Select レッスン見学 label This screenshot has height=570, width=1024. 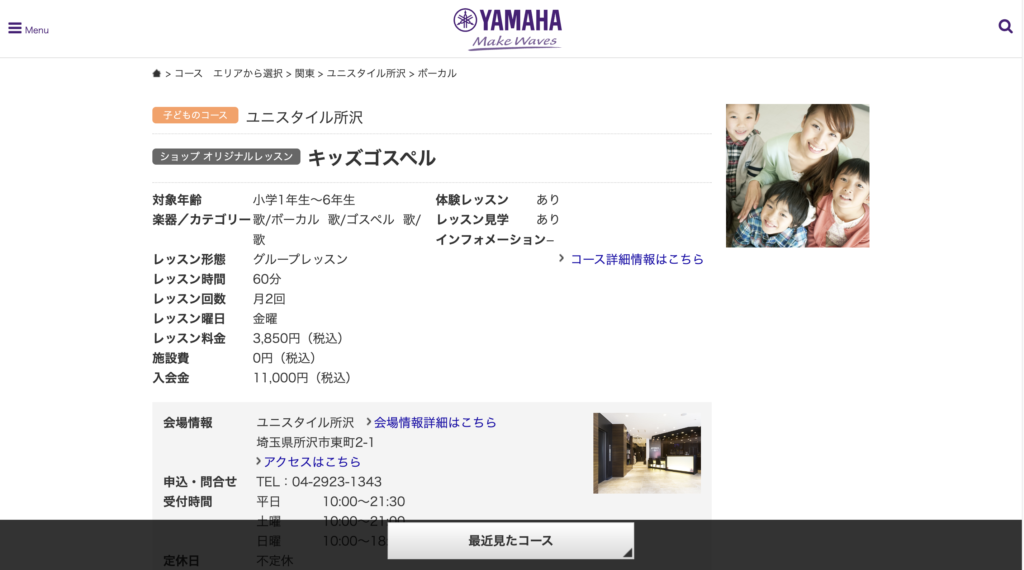coord(472,219)
